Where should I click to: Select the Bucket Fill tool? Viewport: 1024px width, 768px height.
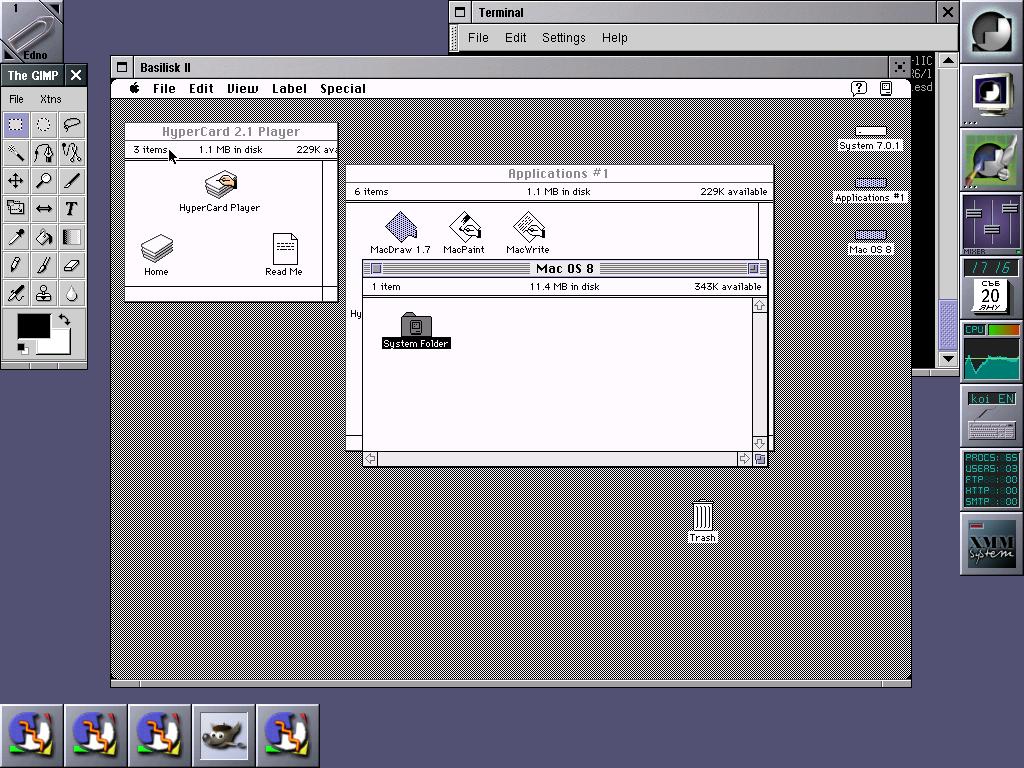tap(44, 236)
